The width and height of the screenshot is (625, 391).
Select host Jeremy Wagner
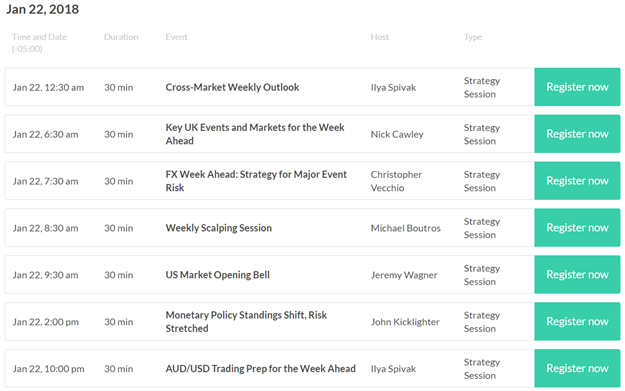pyautogui.click(x=404, y=275)
